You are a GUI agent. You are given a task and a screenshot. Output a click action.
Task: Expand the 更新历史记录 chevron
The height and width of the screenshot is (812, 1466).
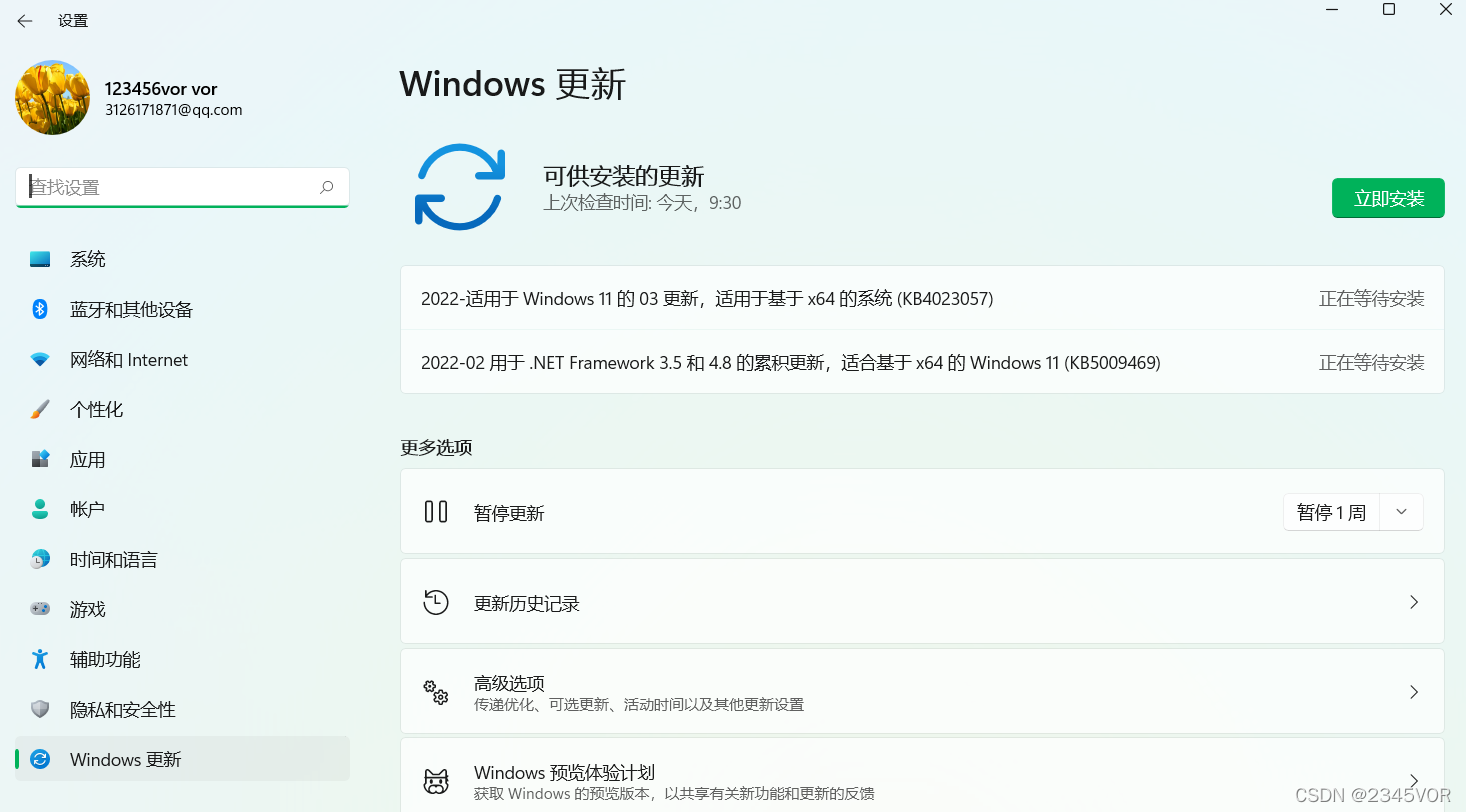[1414, 602]
